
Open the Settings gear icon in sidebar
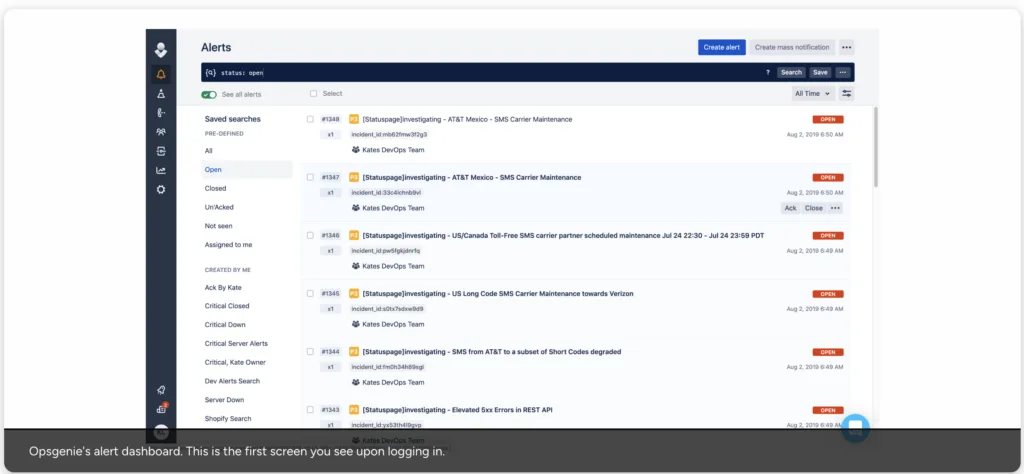(161, 189)
